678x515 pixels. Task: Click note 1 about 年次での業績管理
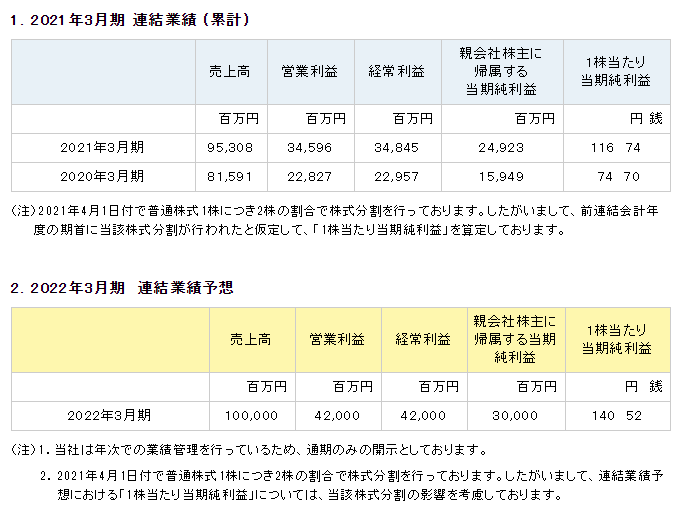(249, 450)
